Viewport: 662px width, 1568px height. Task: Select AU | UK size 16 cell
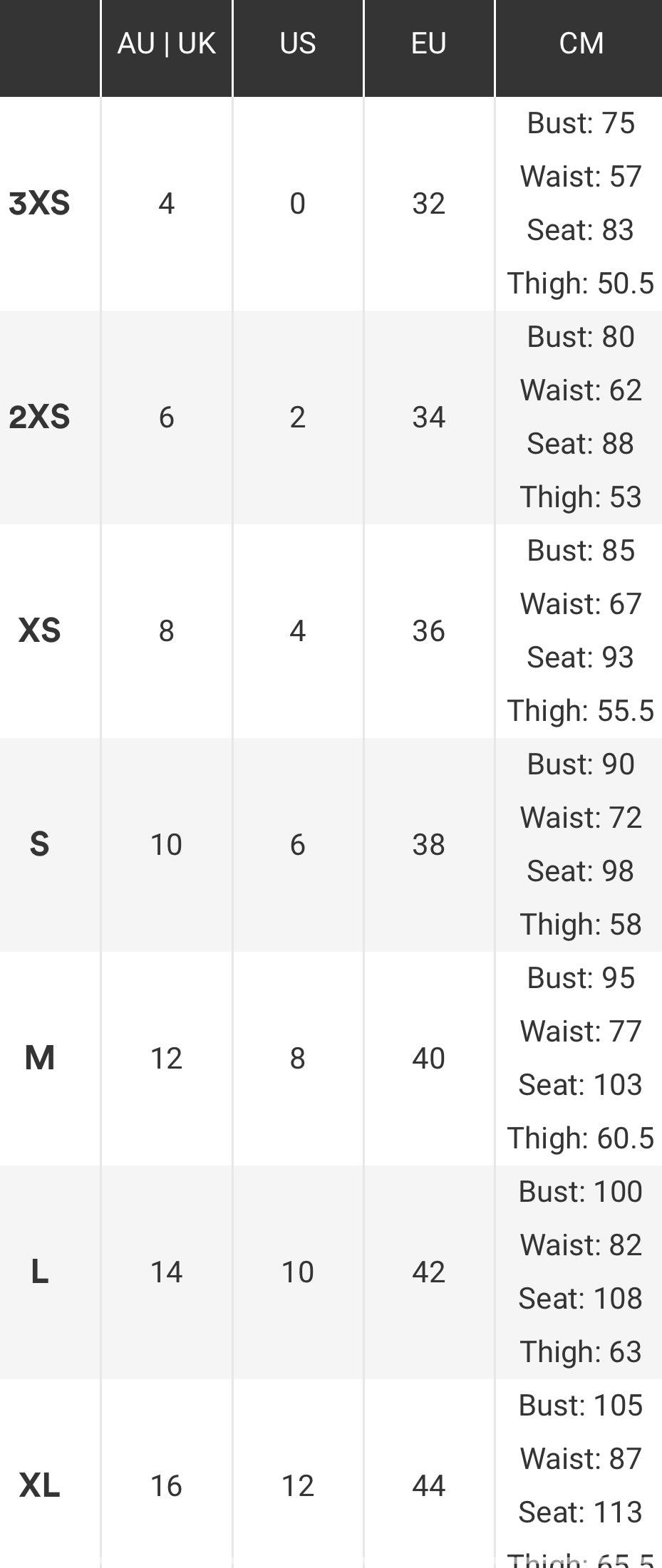click(166, 1486)
